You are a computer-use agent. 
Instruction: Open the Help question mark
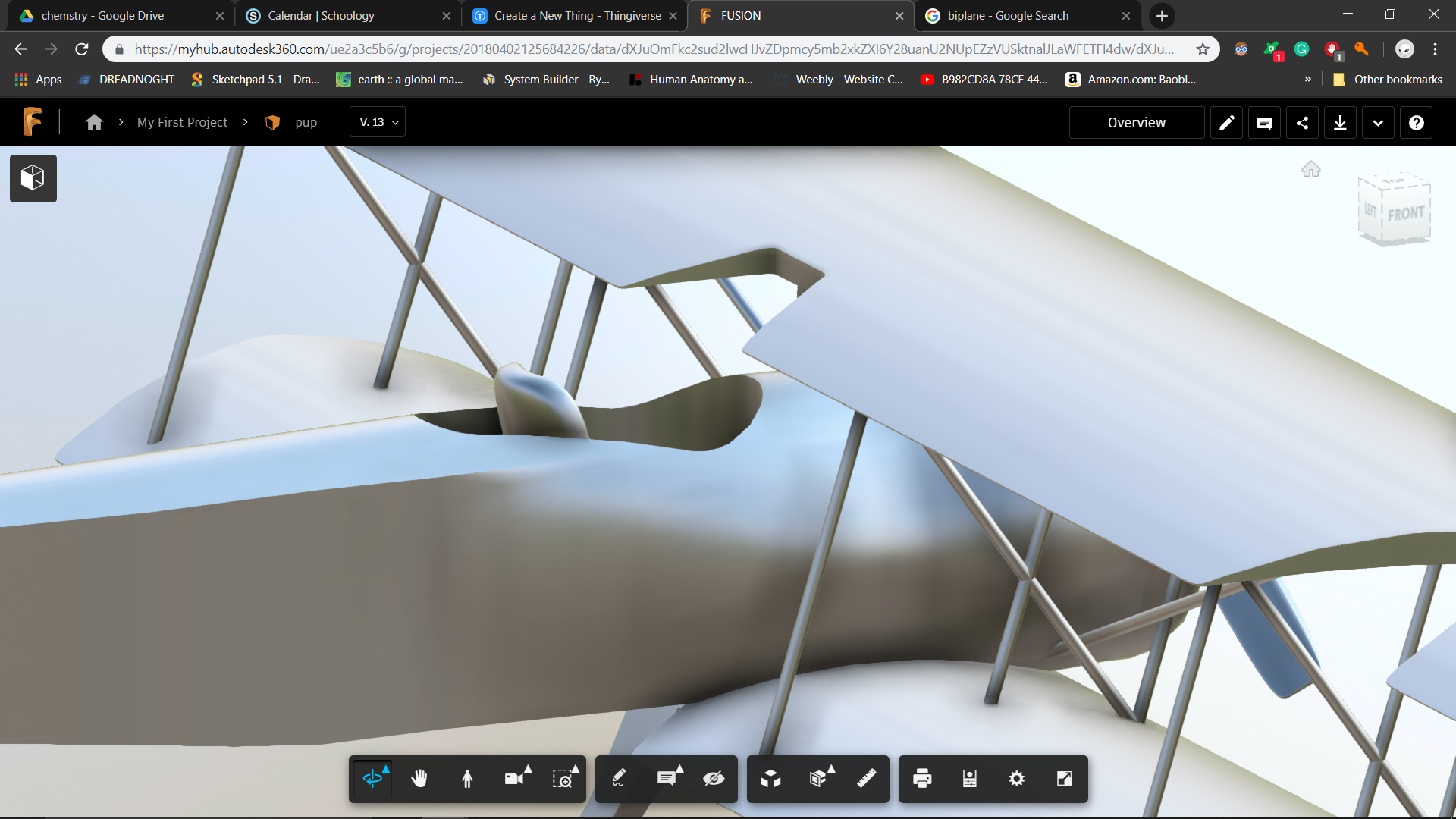1417,123
